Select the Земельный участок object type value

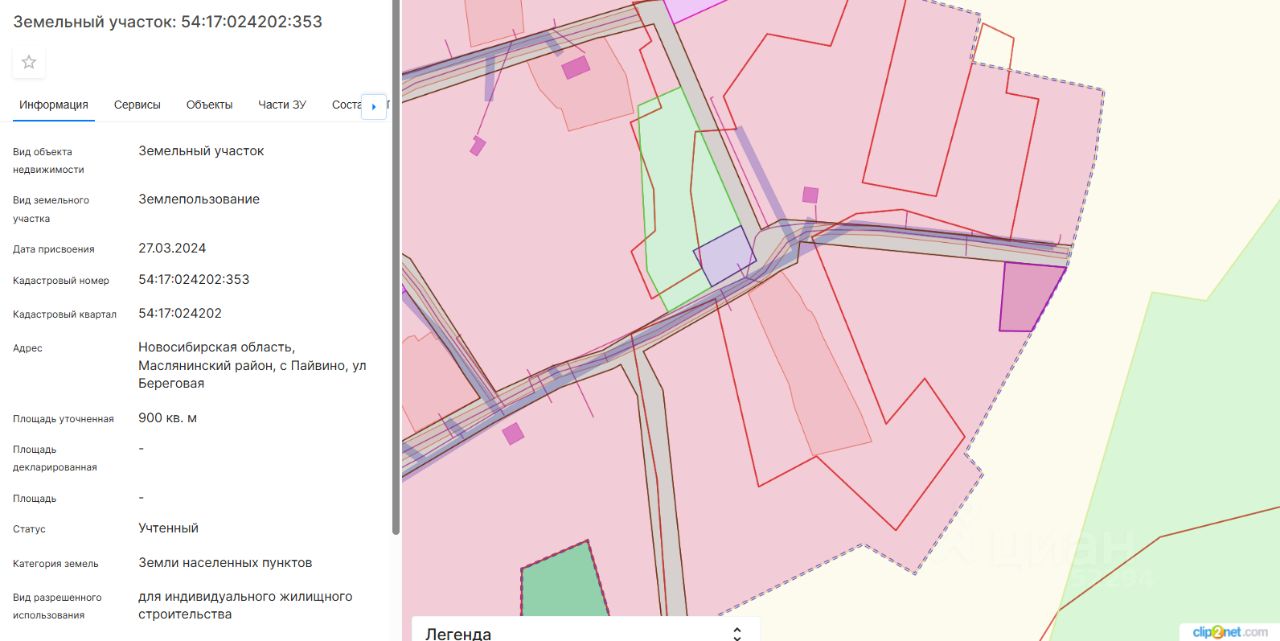(x=201, y=151)
